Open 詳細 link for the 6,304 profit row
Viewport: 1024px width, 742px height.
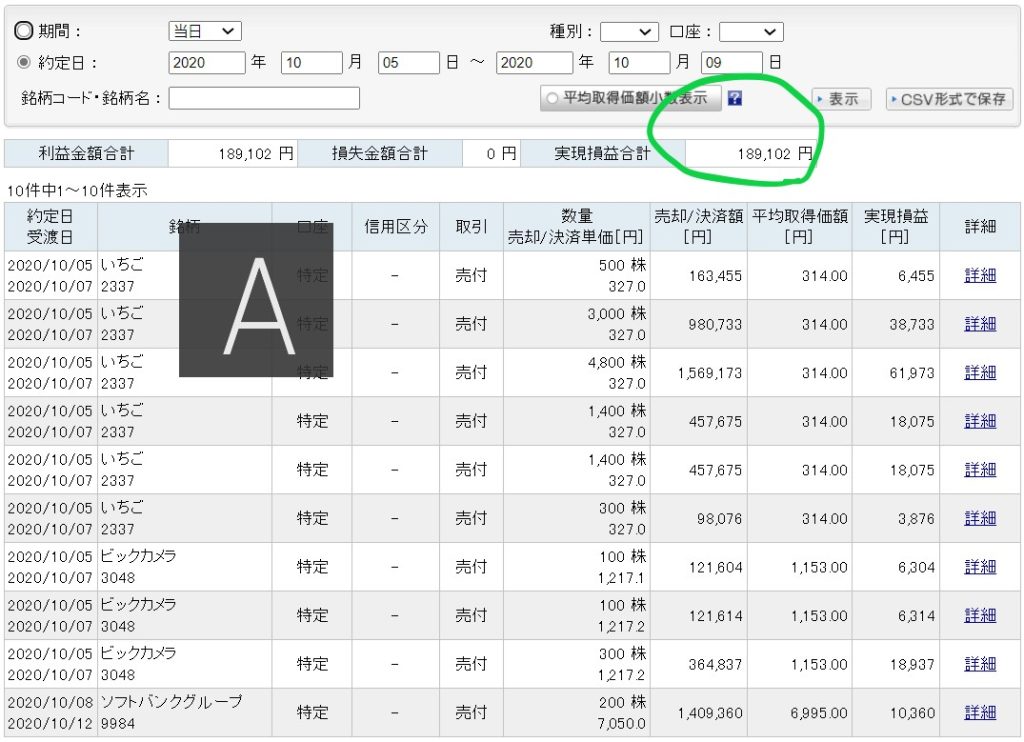(x=980, y=567)
